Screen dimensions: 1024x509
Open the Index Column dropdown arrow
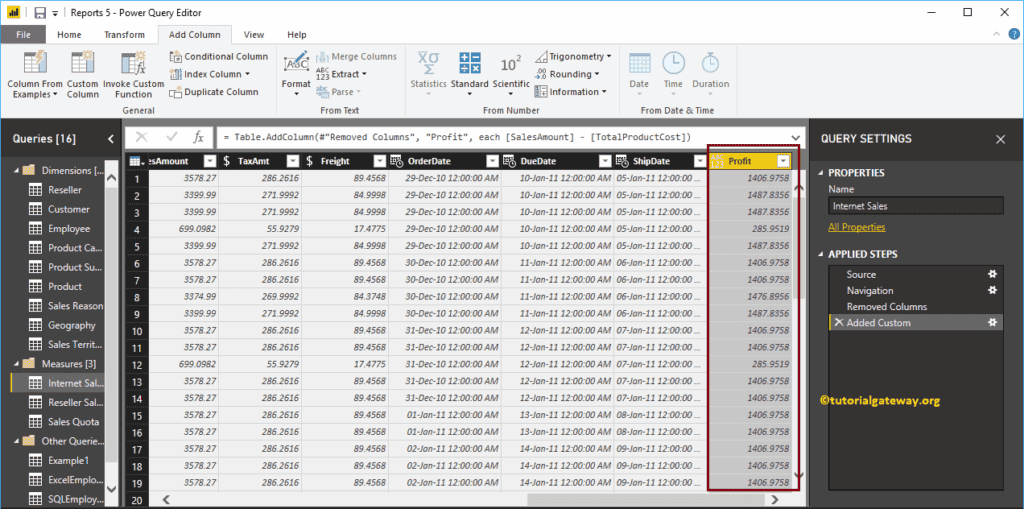246,74
